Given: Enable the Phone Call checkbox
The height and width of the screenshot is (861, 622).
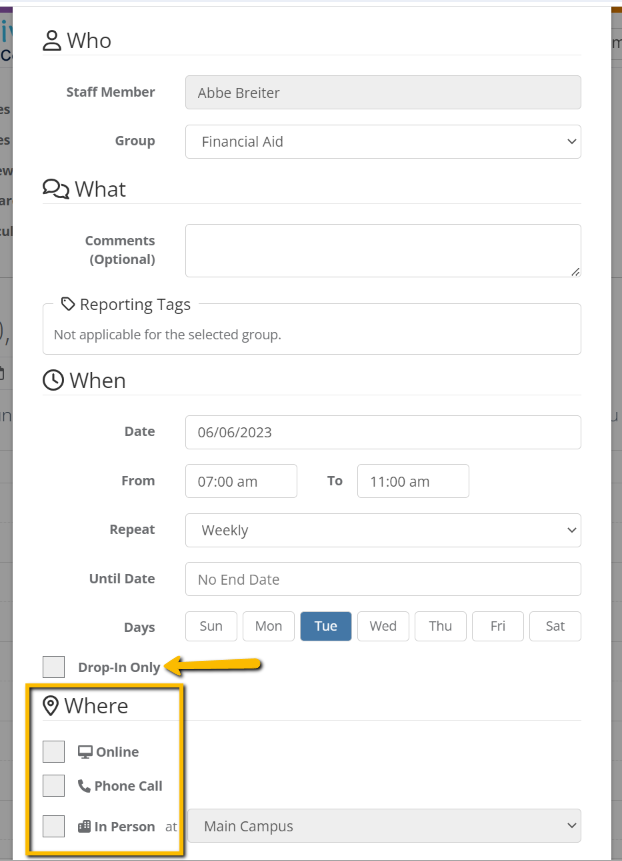Looking at the screenshot, I should (x=53, y=786).
